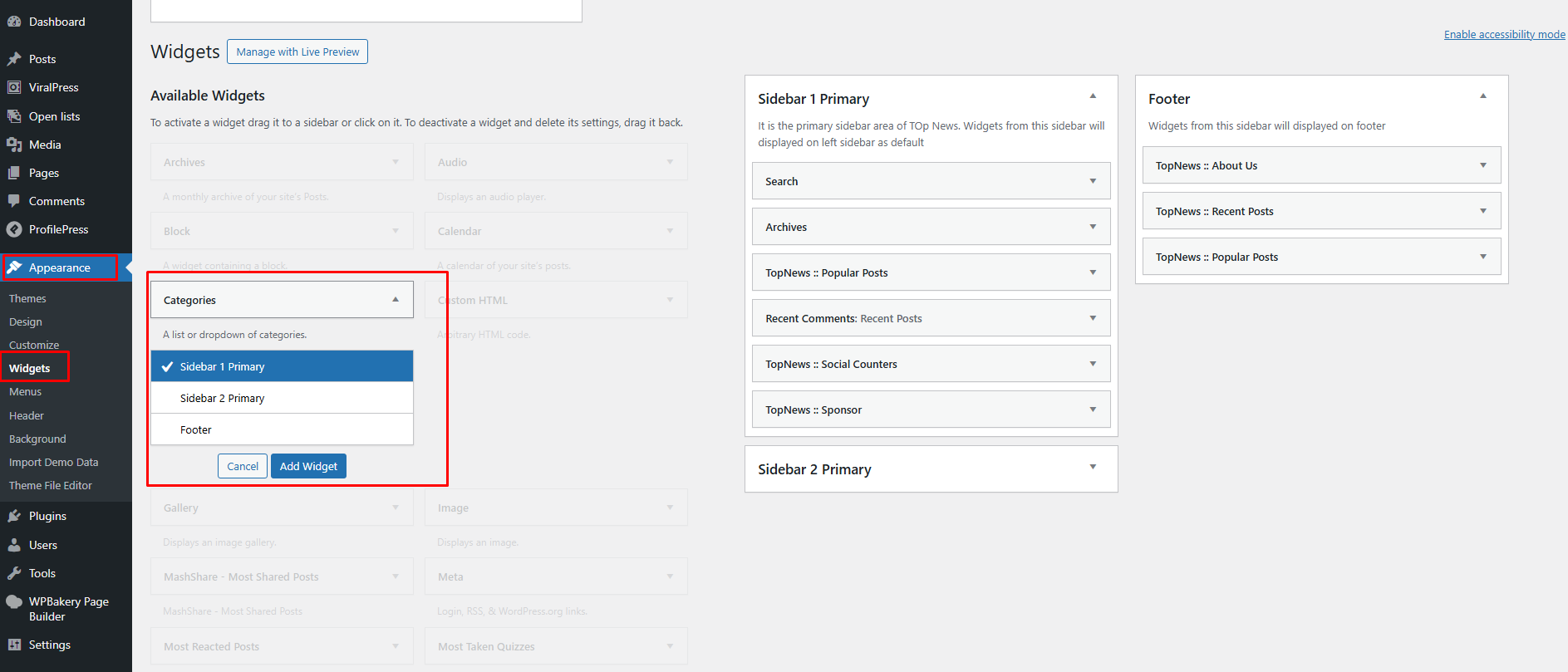The height and width of the screenshot is (672, 1568).
Task: Click the Sidebar 1 Primary panel title
Action: (x=813, y=99)
